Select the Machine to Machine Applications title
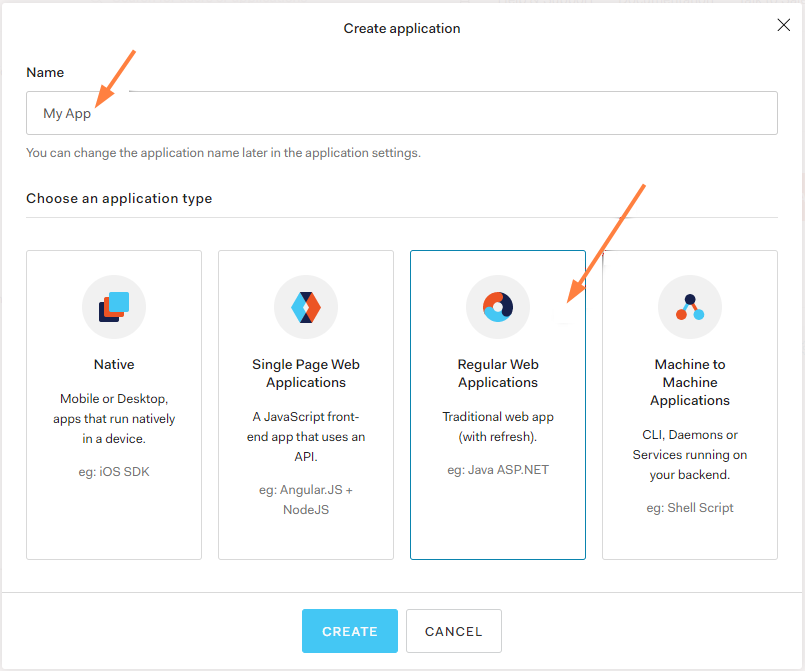The height and width of the screenshot is (671, 805). (690, 382)
